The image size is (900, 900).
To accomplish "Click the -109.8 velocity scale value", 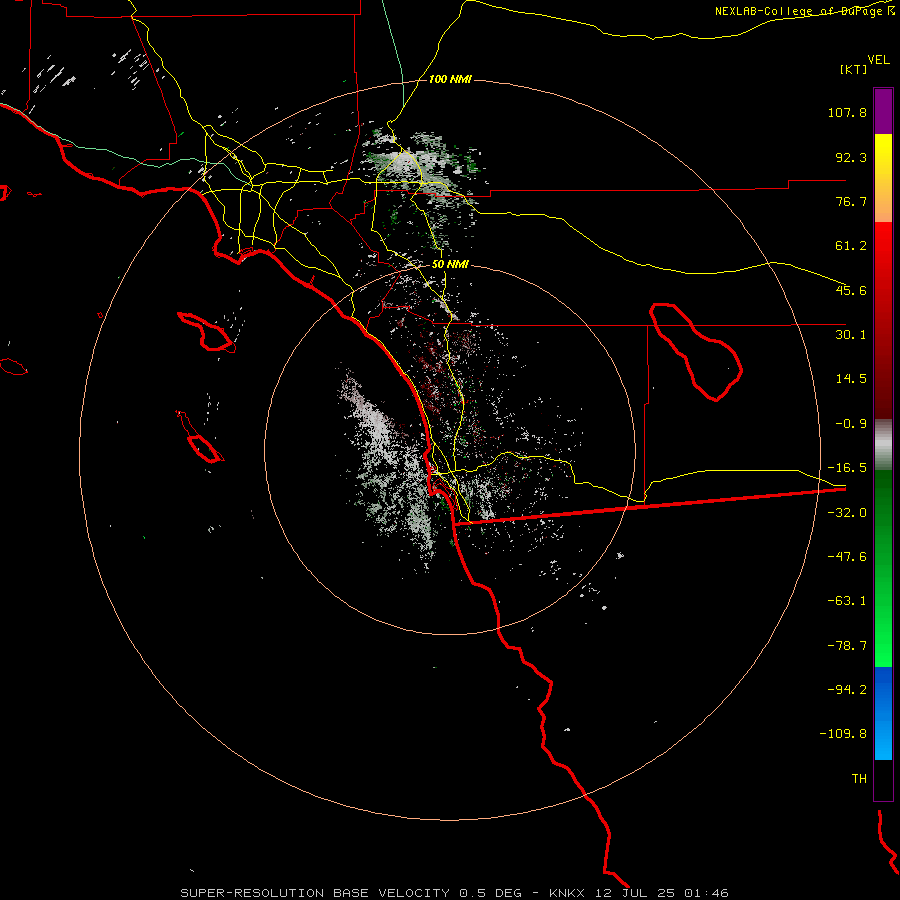I will 843,734.
